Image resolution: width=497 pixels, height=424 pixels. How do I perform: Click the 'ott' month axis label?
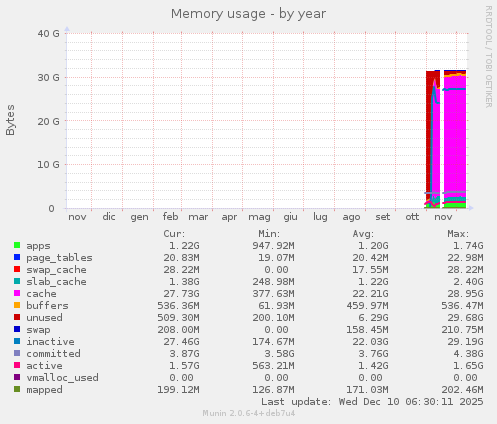(x=412, y=217)
